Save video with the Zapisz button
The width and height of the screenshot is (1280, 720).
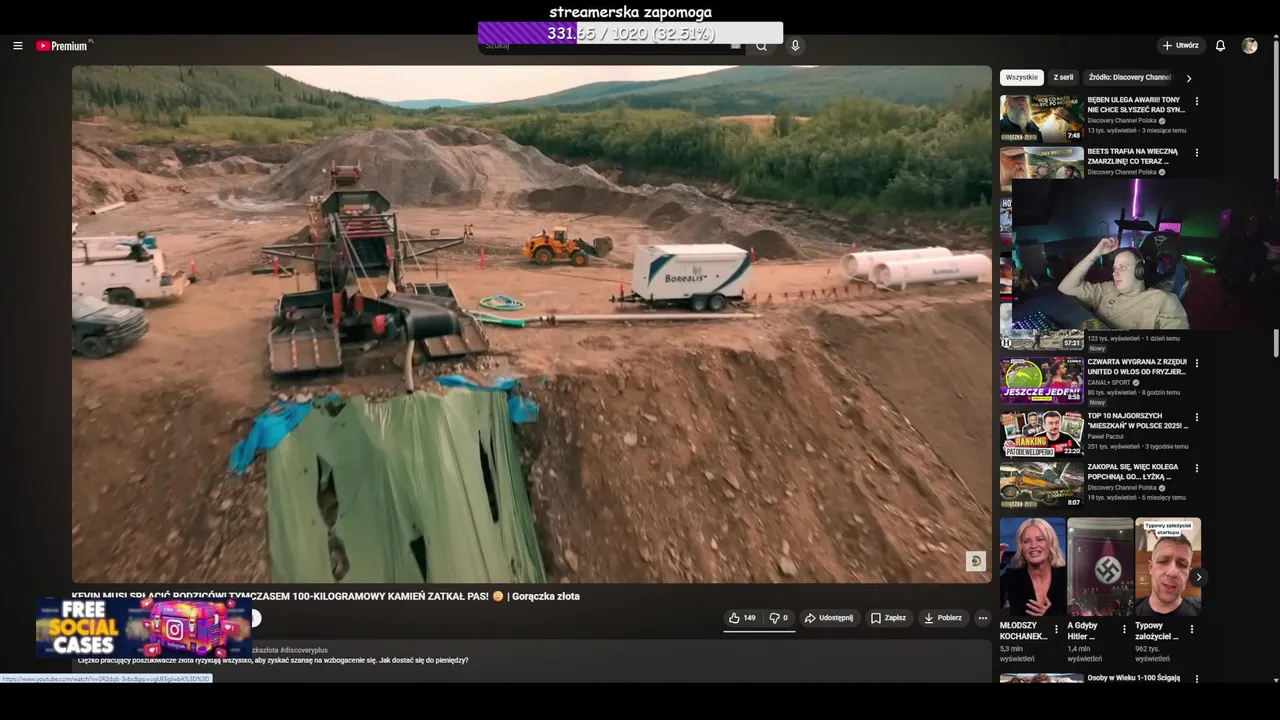pyautogui.click(x=888, y=618)
